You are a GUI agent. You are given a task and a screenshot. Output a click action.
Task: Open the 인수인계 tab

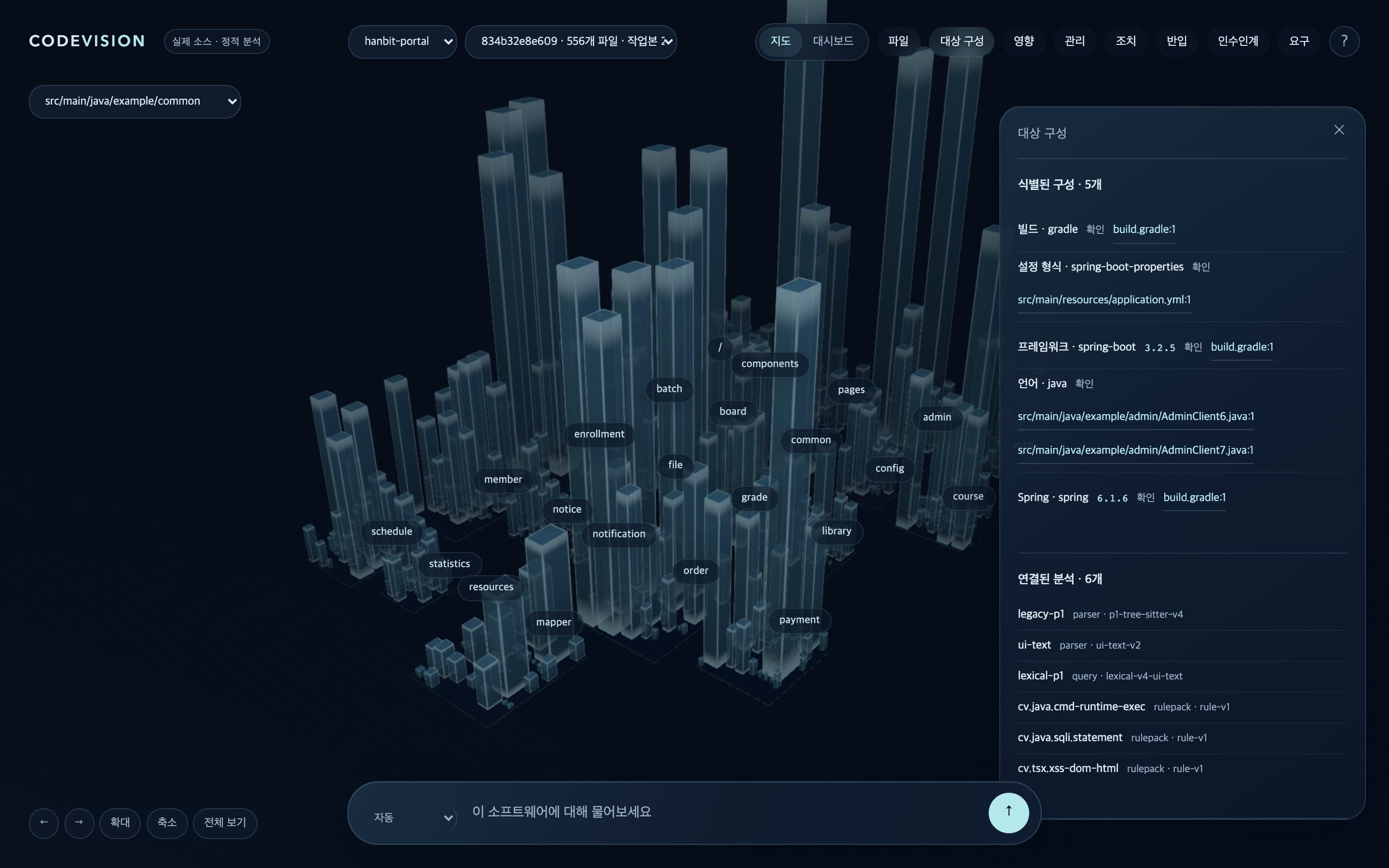[1238, 41]
